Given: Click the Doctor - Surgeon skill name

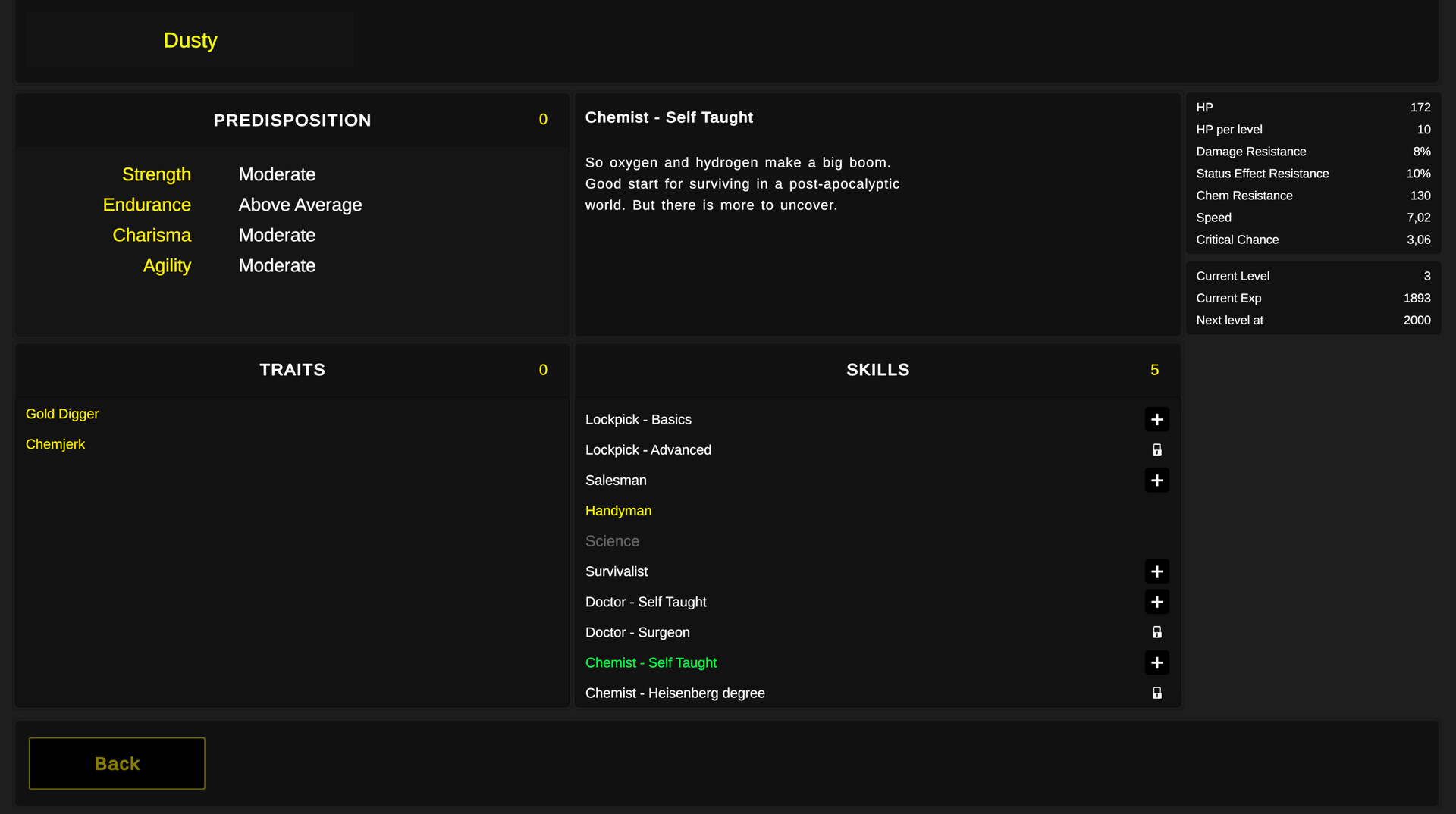Looking at the screenshot, I should 637,632.
